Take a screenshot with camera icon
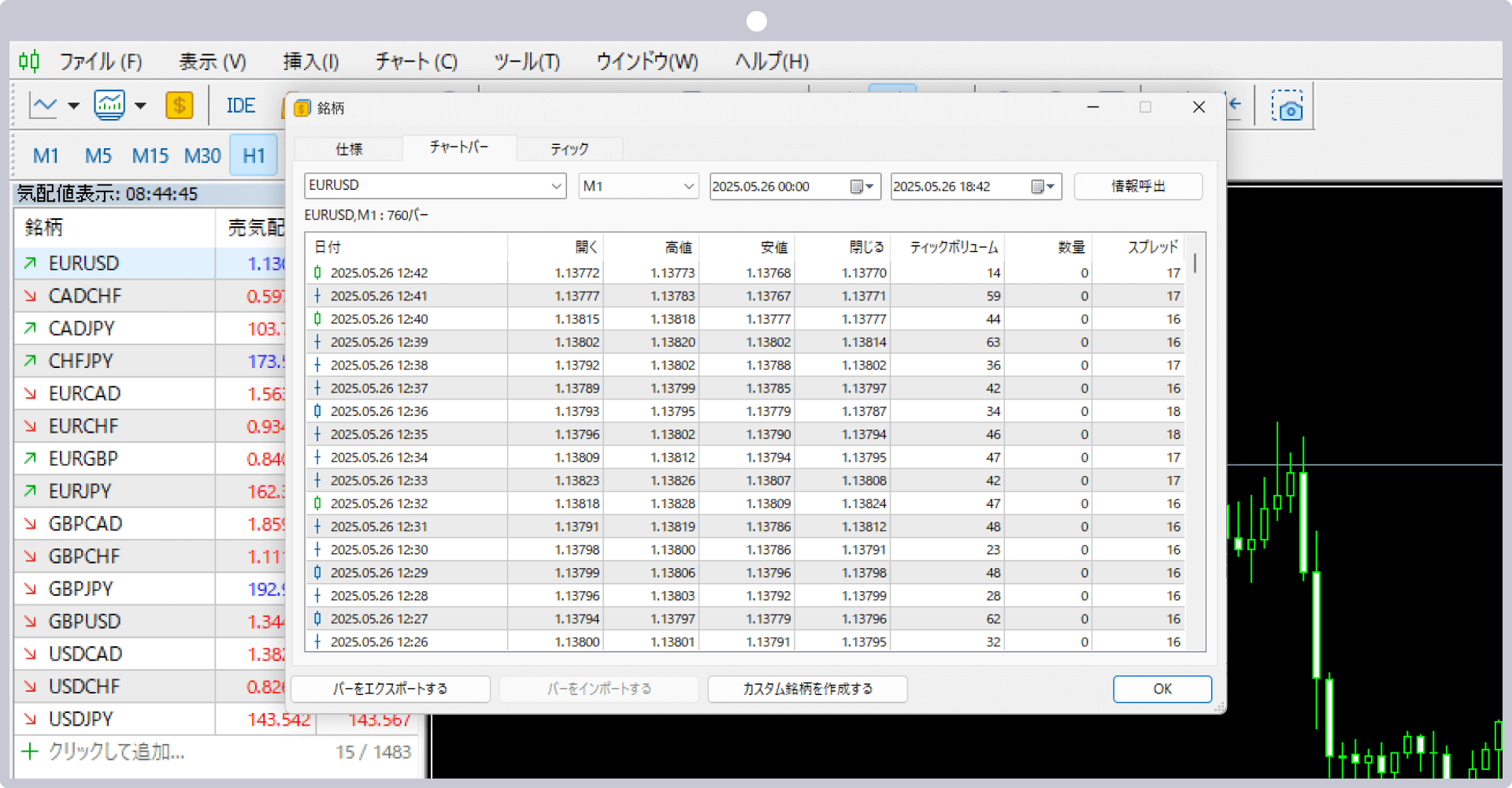Image resolution: width=1512 pixels, height=788 pixels. tap(1287, 106)
